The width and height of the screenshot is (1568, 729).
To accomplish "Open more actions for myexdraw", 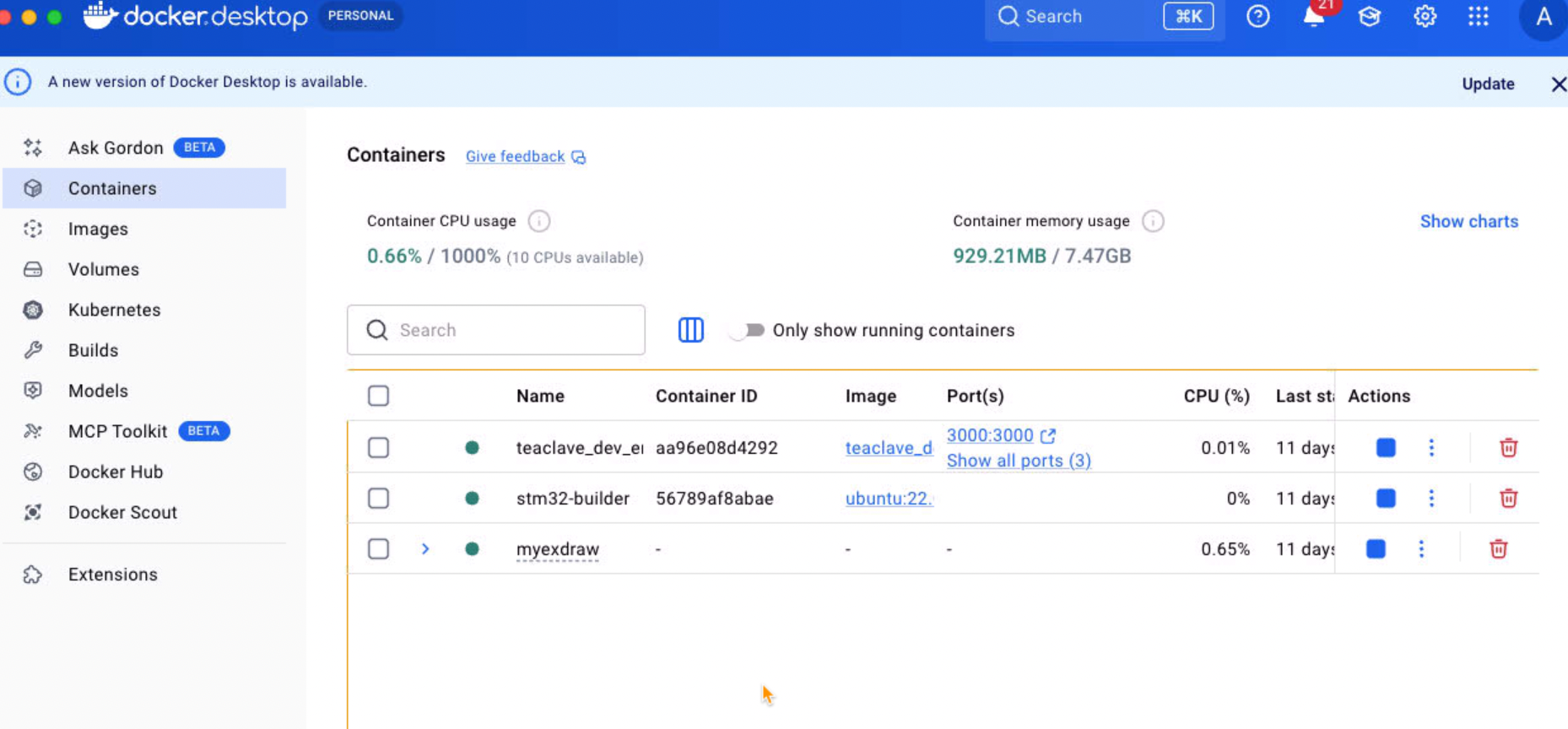I will click(1421, 548).
